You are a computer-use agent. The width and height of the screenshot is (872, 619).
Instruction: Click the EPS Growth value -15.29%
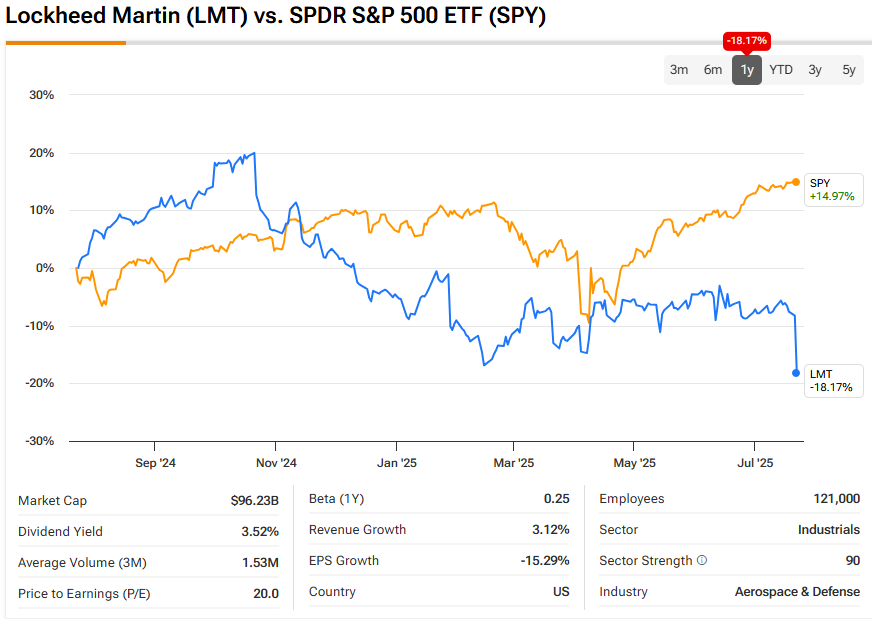pyautogui.click(x=545, y=561)
